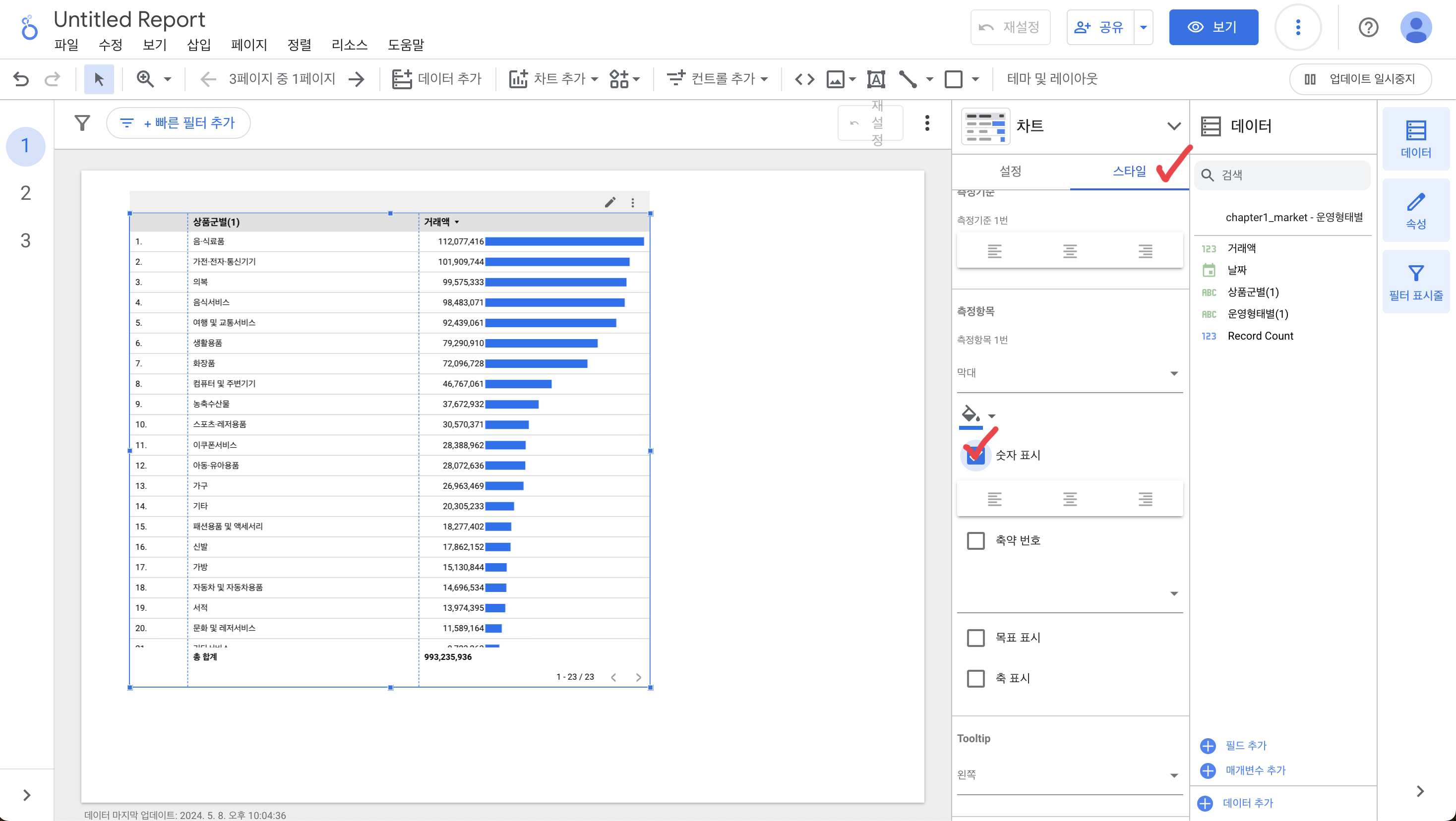This screenshot has width=1456, height=821.
Task: Select the pointer selection mode tool
Action: (x=99, y=79)
